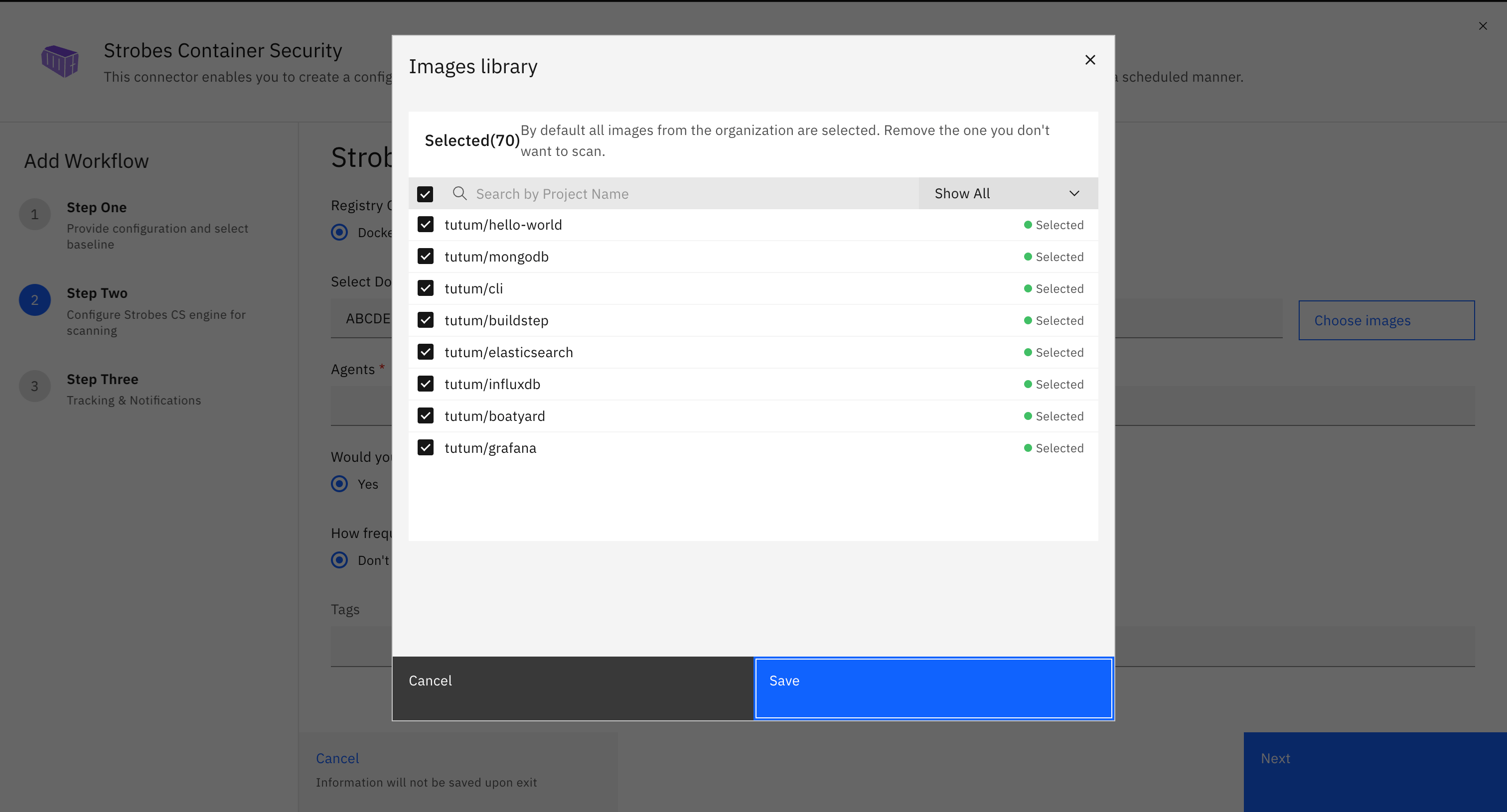Uncheck tutum/grafana image
The height and width of the screenshot is (812, 1507).
[x=425, y=448]
